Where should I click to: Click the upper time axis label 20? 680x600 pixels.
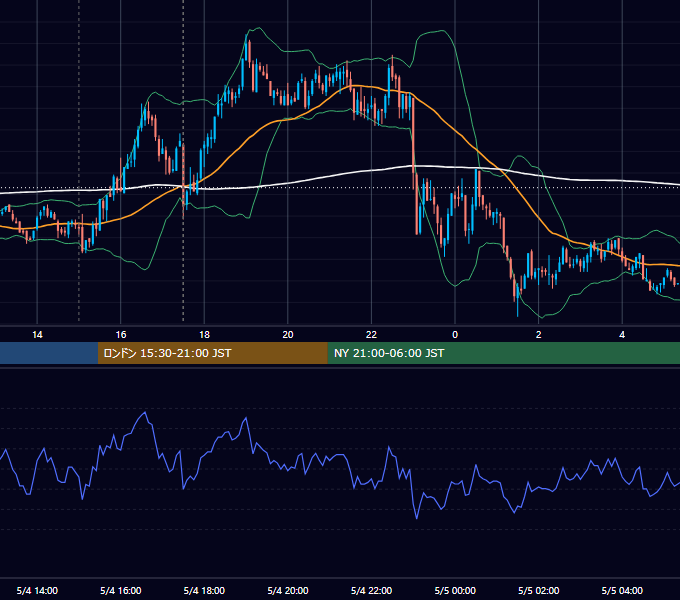coord(288,335)
